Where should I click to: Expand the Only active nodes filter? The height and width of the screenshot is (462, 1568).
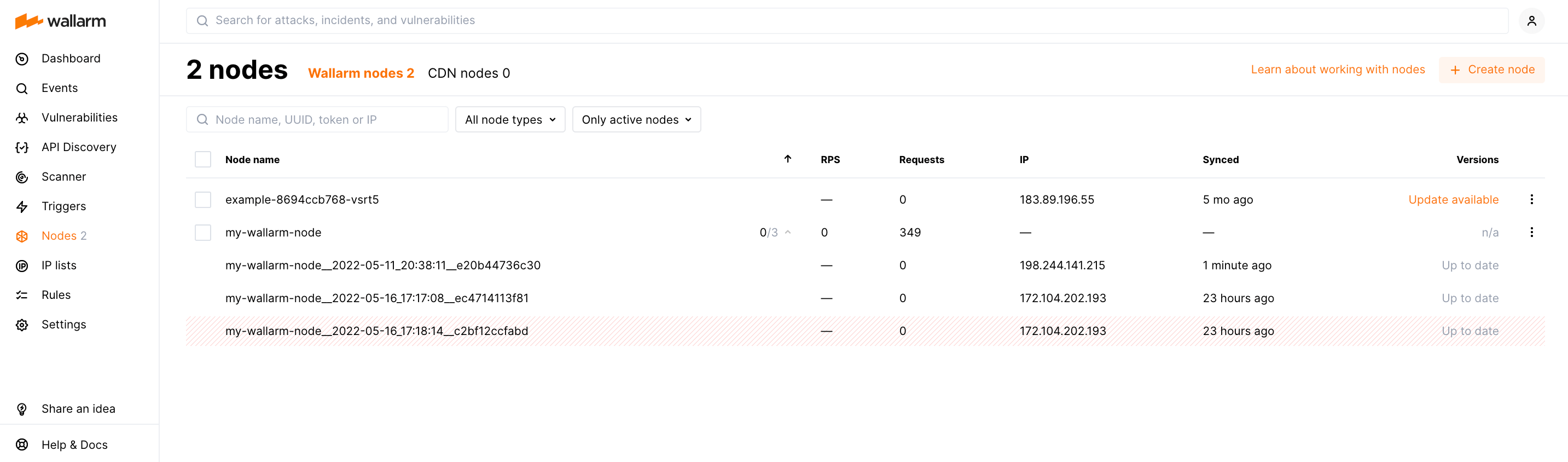636,120
